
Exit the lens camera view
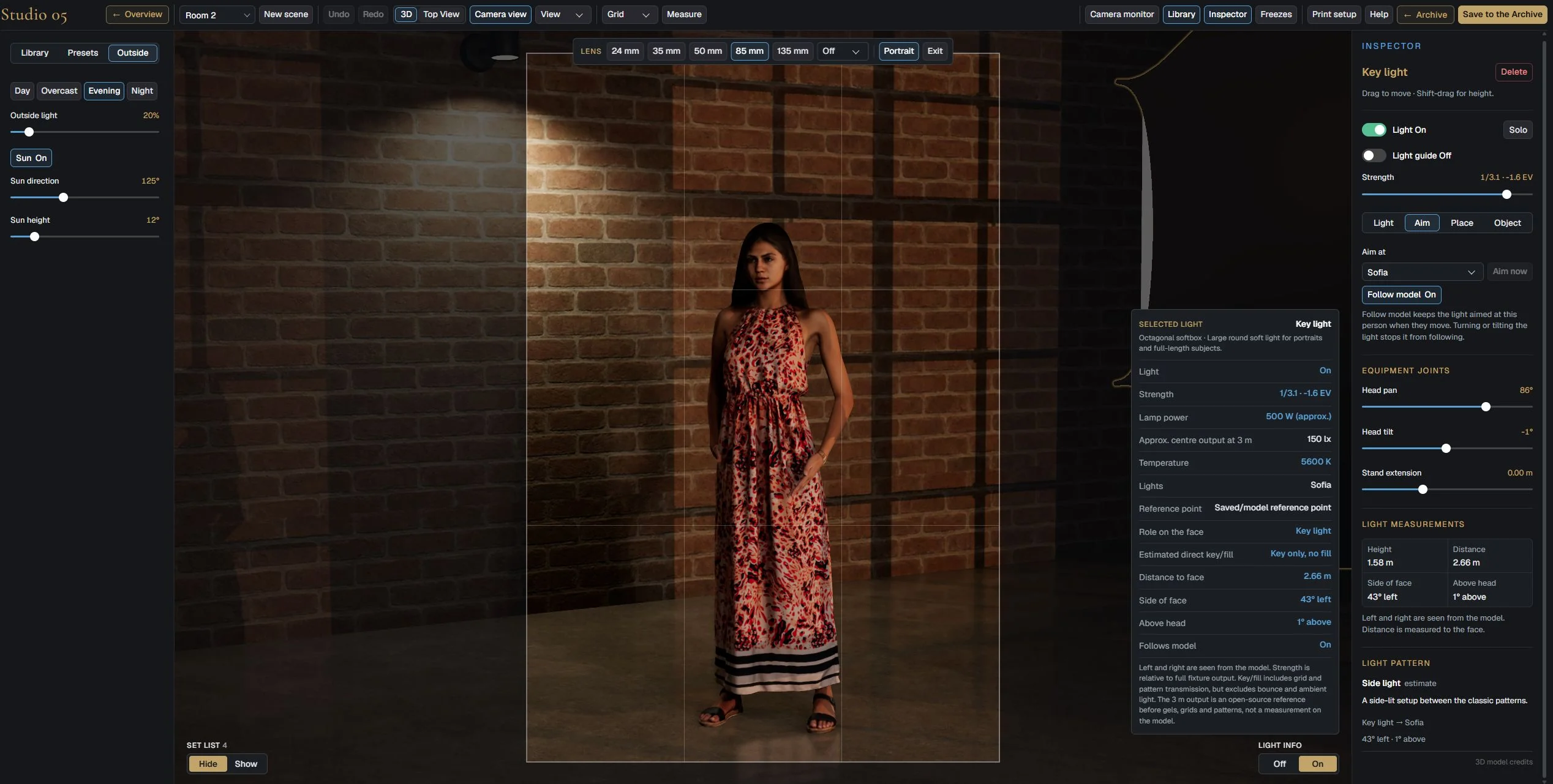934,51
